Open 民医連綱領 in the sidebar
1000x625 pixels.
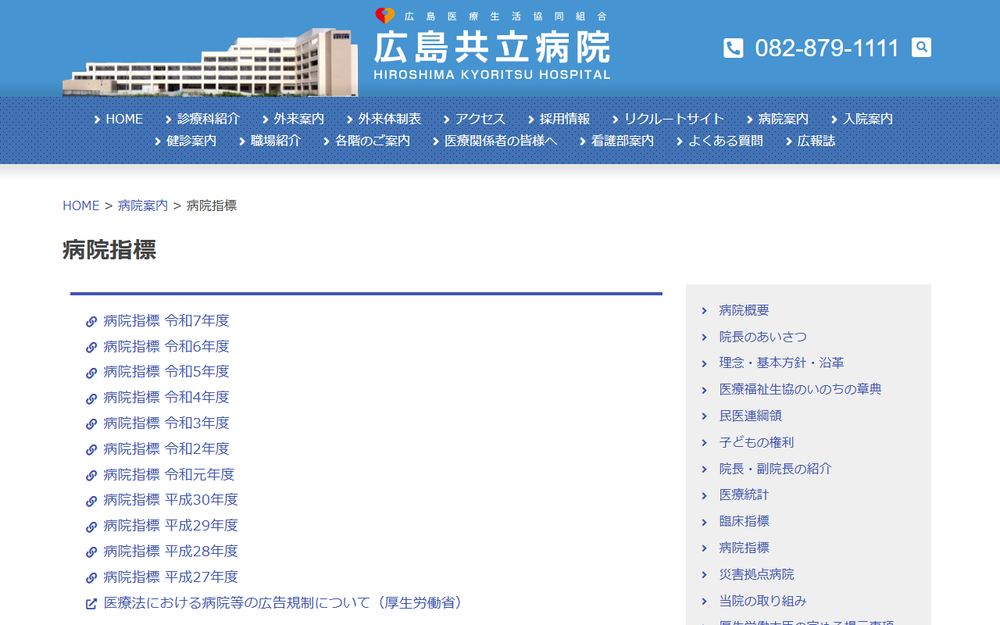tap(751, 416)
